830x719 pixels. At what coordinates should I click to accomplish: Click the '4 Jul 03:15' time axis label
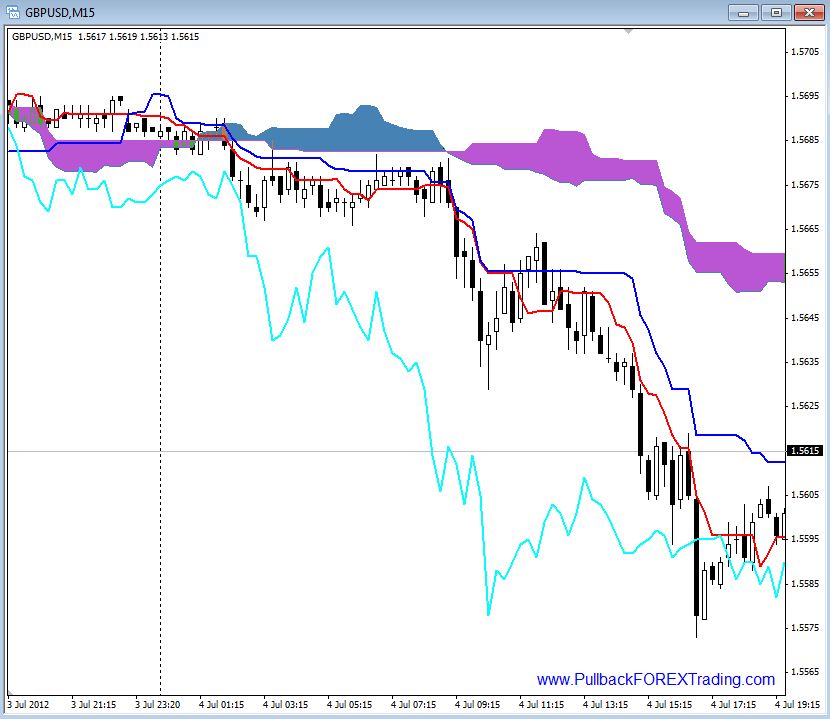coord(286,705)
